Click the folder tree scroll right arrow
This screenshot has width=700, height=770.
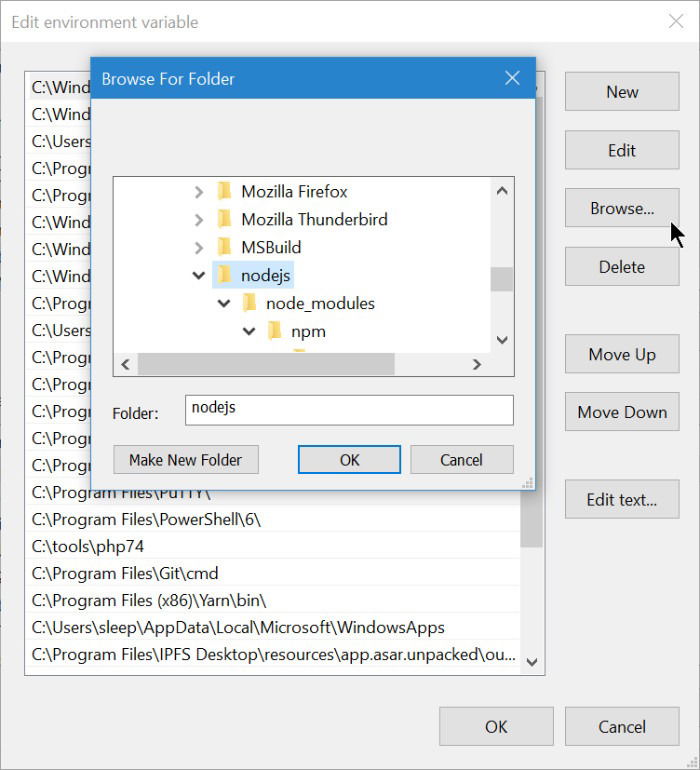(x=476, y=364)
